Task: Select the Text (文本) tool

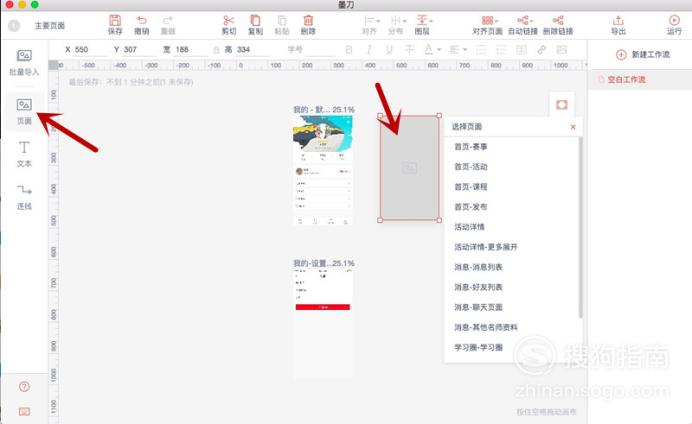Action: [24, 154]
